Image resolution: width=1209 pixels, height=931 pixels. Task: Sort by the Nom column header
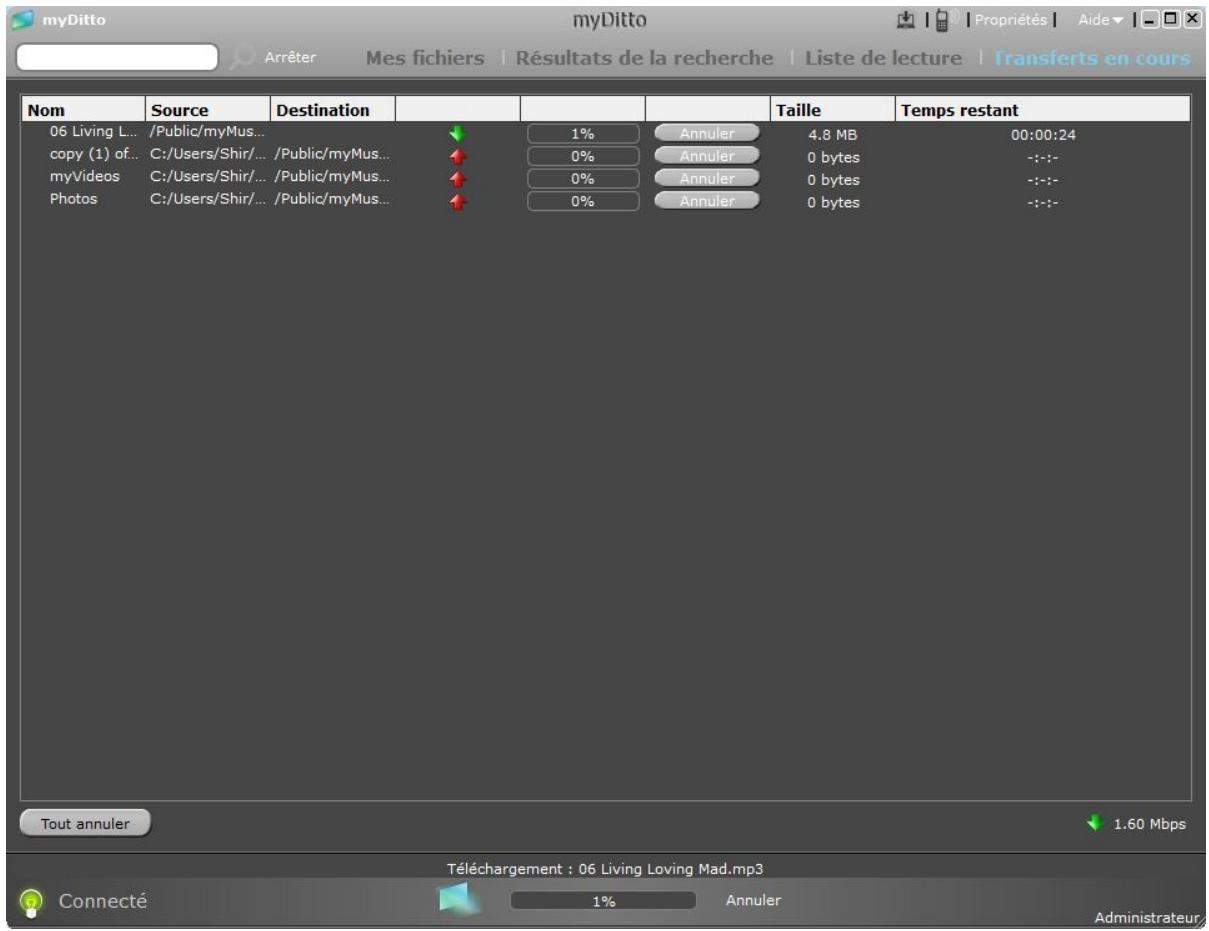83,110
